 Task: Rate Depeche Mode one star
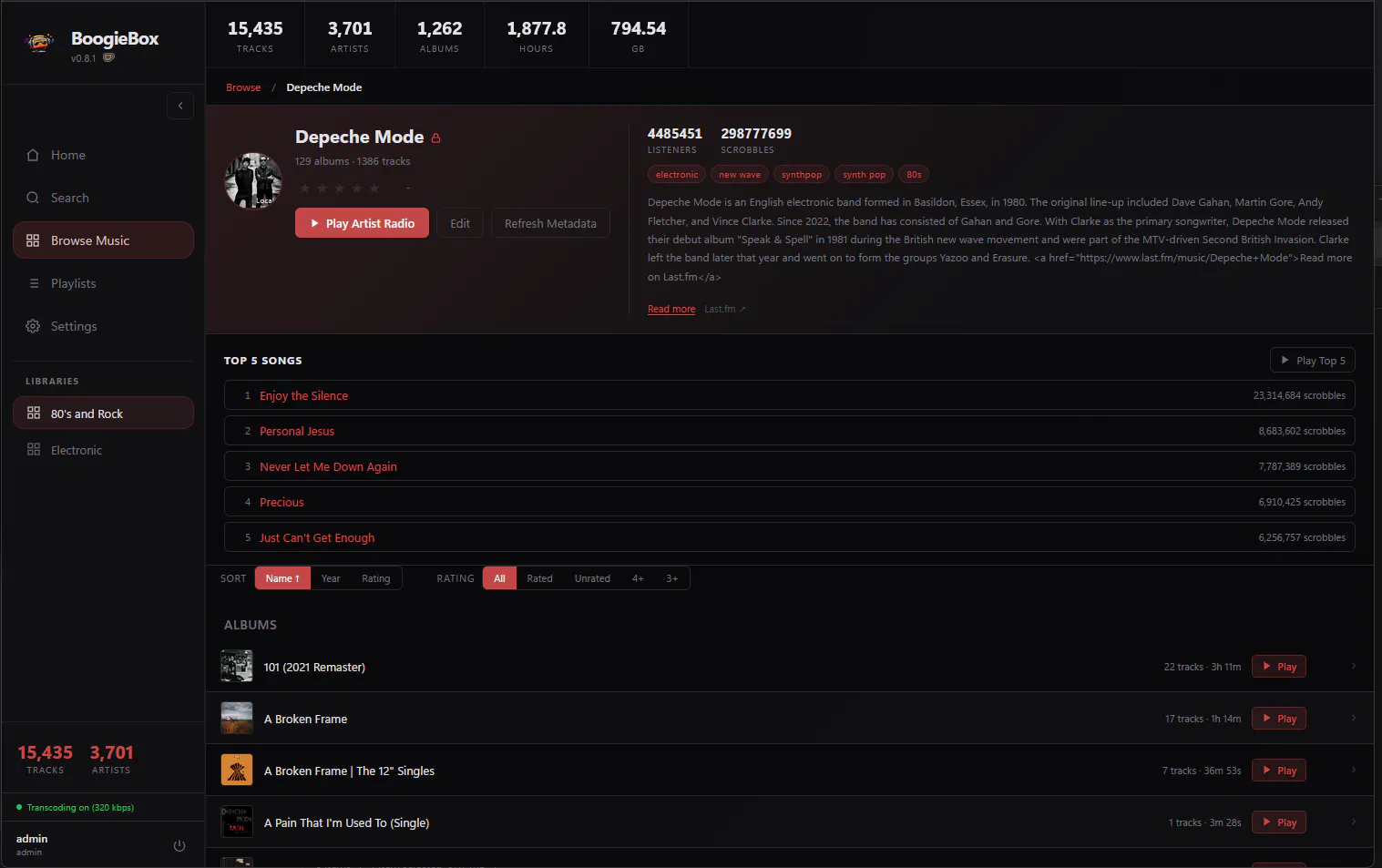pos(305,189)
